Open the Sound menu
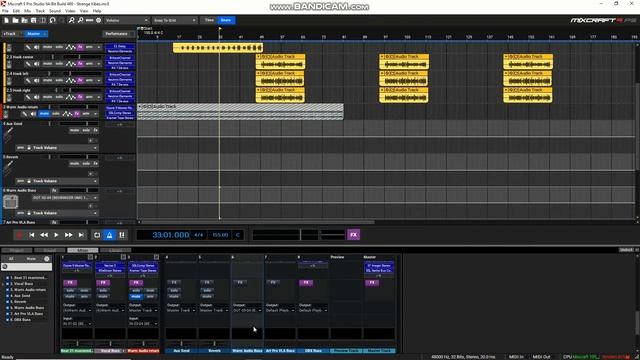 [x=55, y=11]
